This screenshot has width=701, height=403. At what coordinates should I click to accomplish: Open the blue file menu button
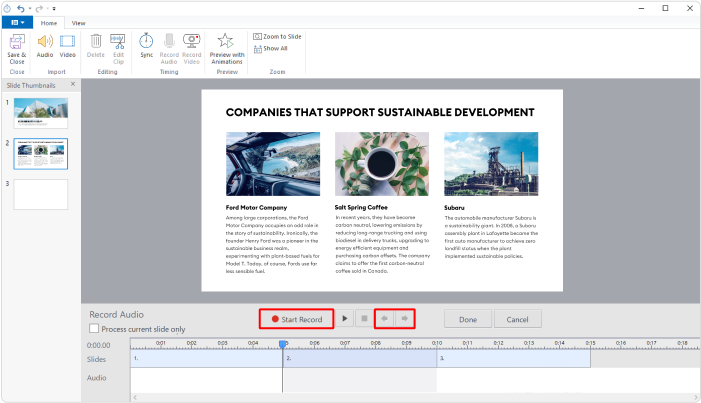17,22
